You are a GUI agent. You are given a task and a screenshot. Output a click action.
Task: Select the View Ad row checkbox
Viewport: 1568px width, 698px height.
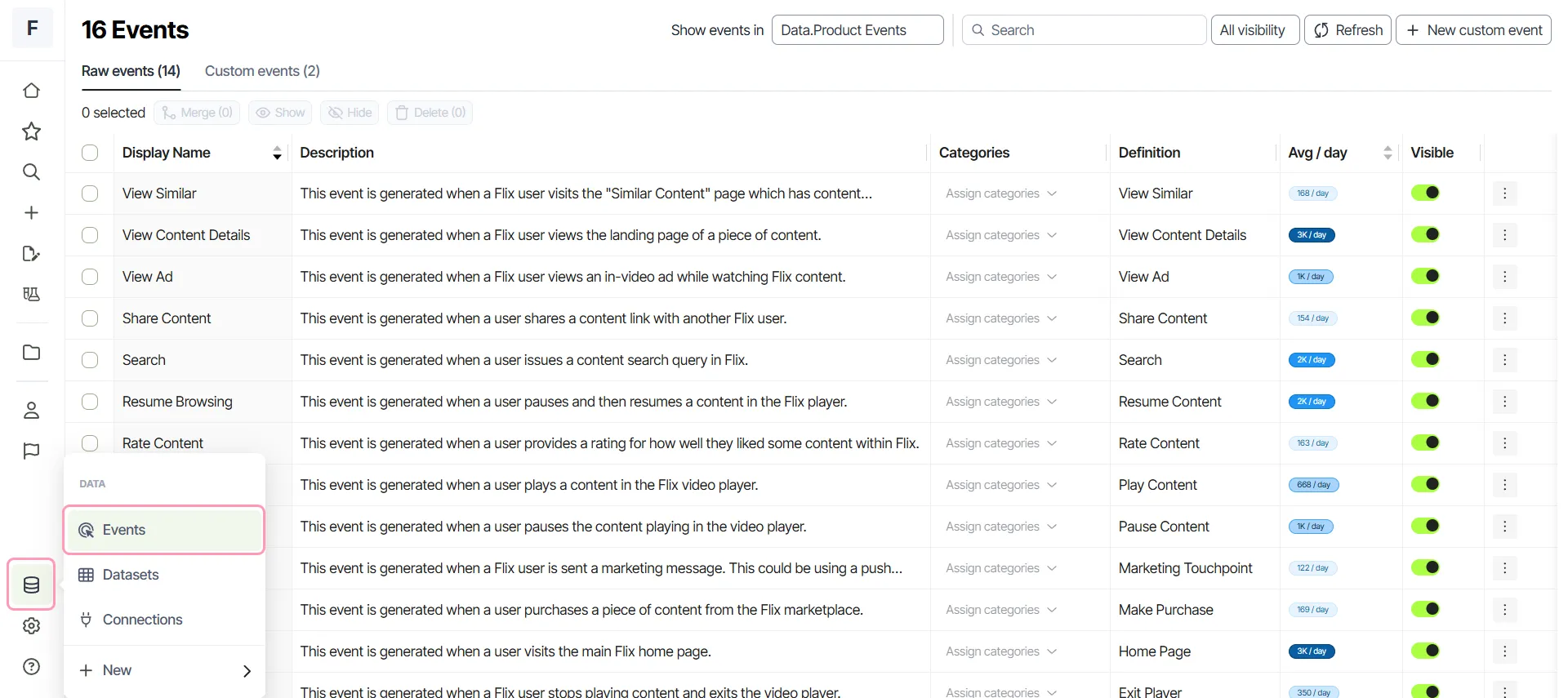(x=90, y=277)
